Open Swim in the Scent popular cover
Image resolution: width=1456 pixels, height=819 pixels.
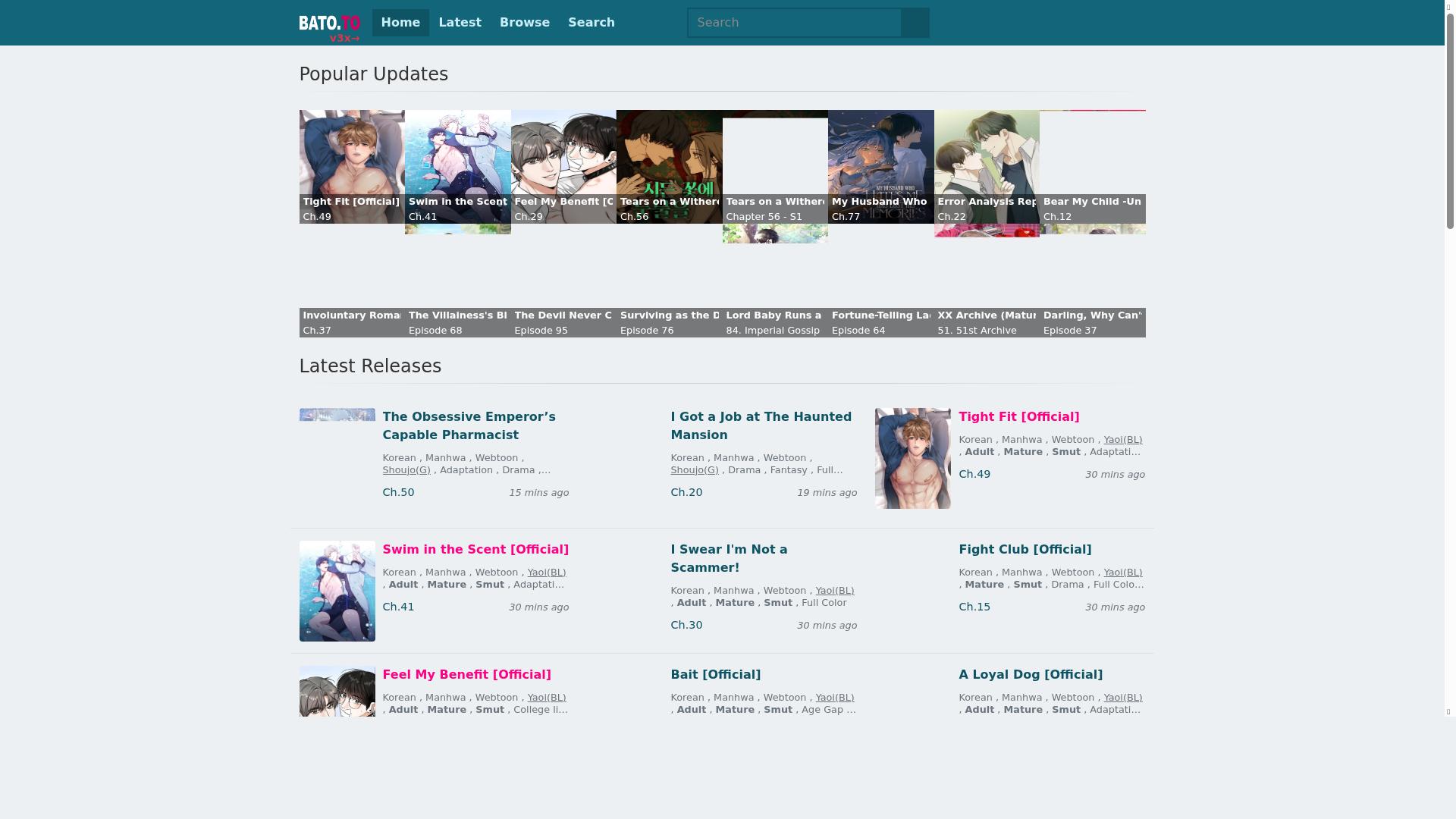coord(457,155)
